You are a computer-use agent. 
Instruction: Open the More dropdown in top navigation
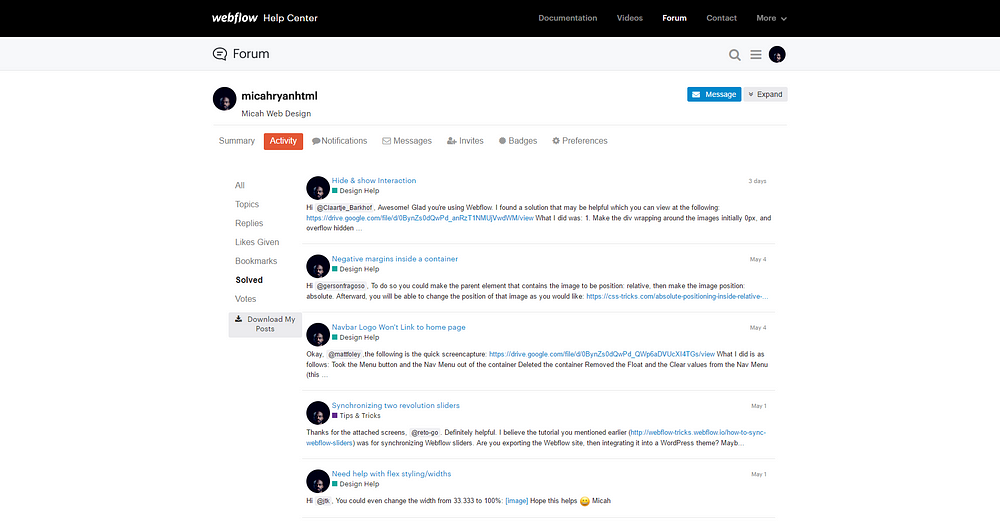pos(771,18)
